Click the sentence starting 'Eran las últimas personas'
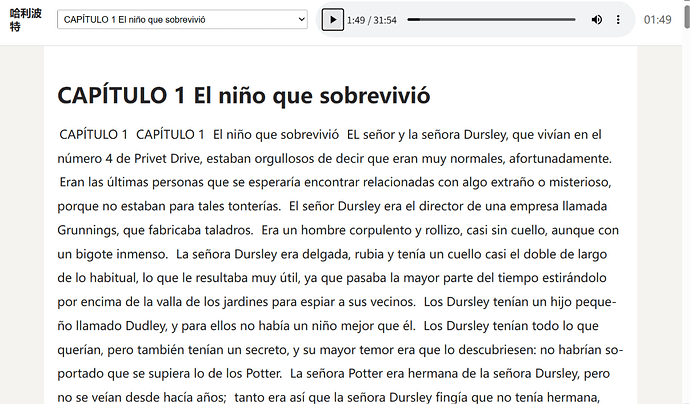The height and width of the screenshot is (404, 690). pos(334,194)
